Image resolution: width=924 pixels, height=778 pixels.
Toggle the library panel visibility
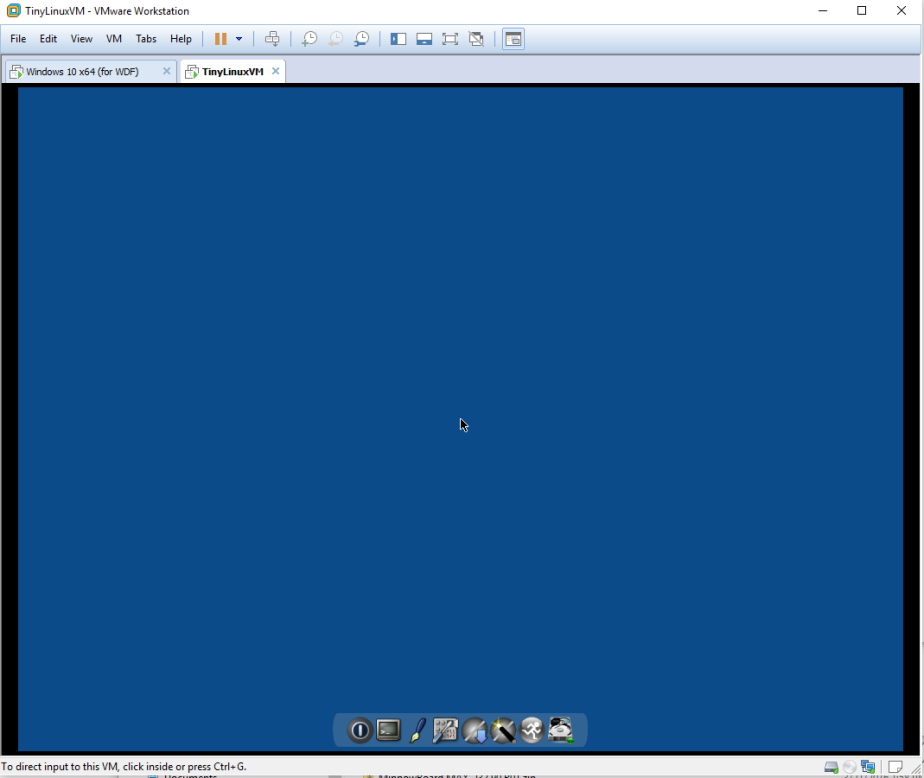point(398,39)
